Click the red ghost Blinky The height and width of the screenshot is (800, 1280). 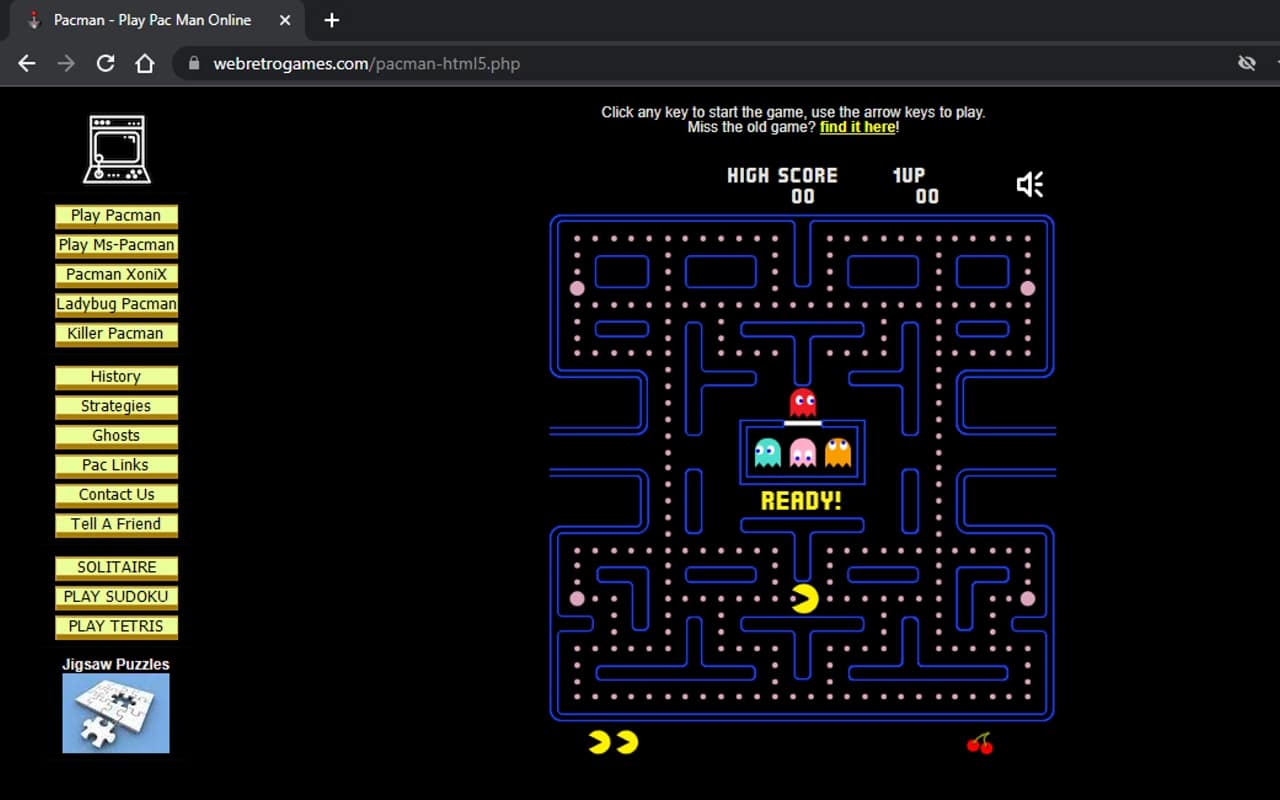[803, 402]
